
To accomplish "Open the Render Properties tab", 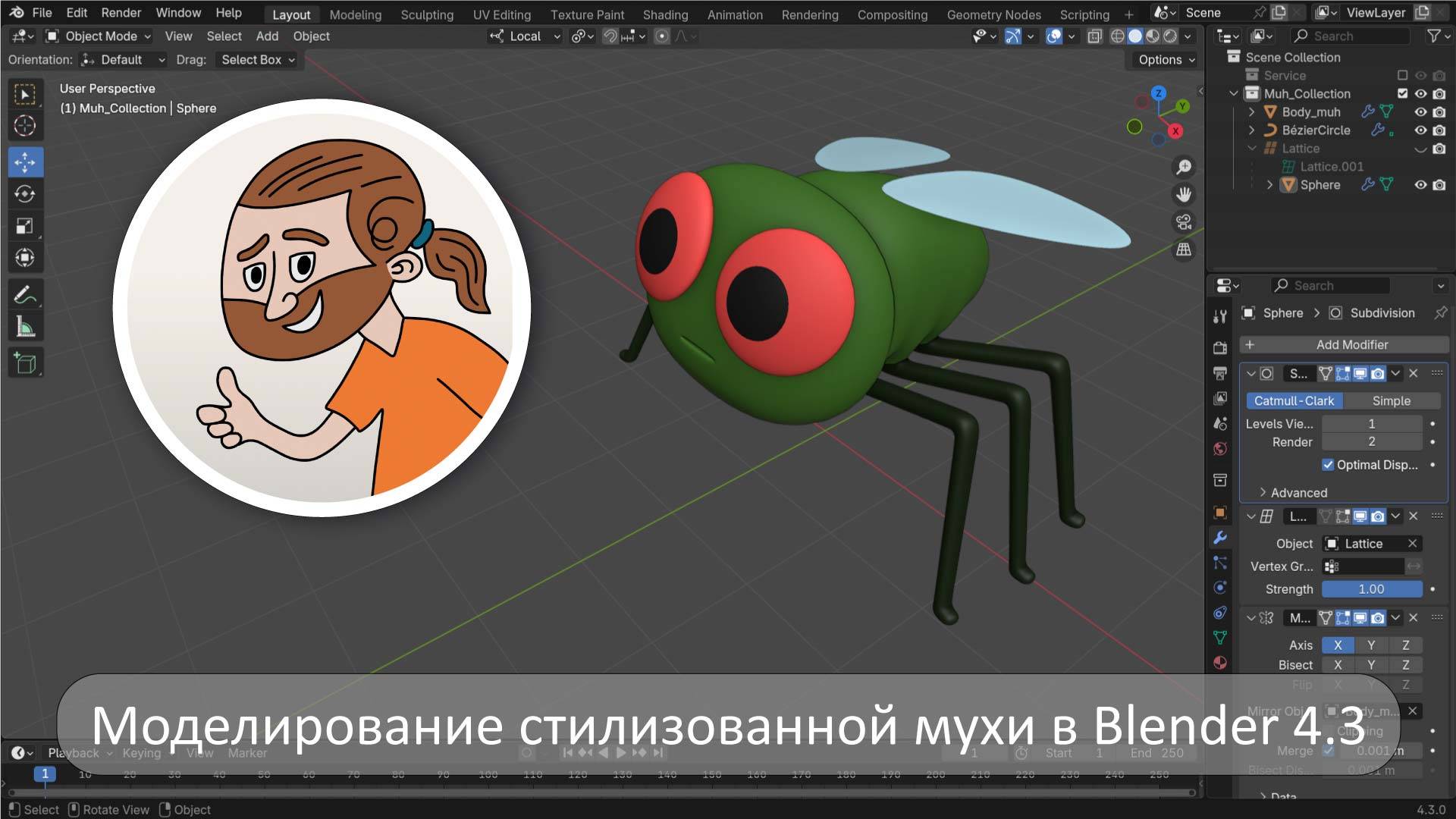I will (1220, 347).
